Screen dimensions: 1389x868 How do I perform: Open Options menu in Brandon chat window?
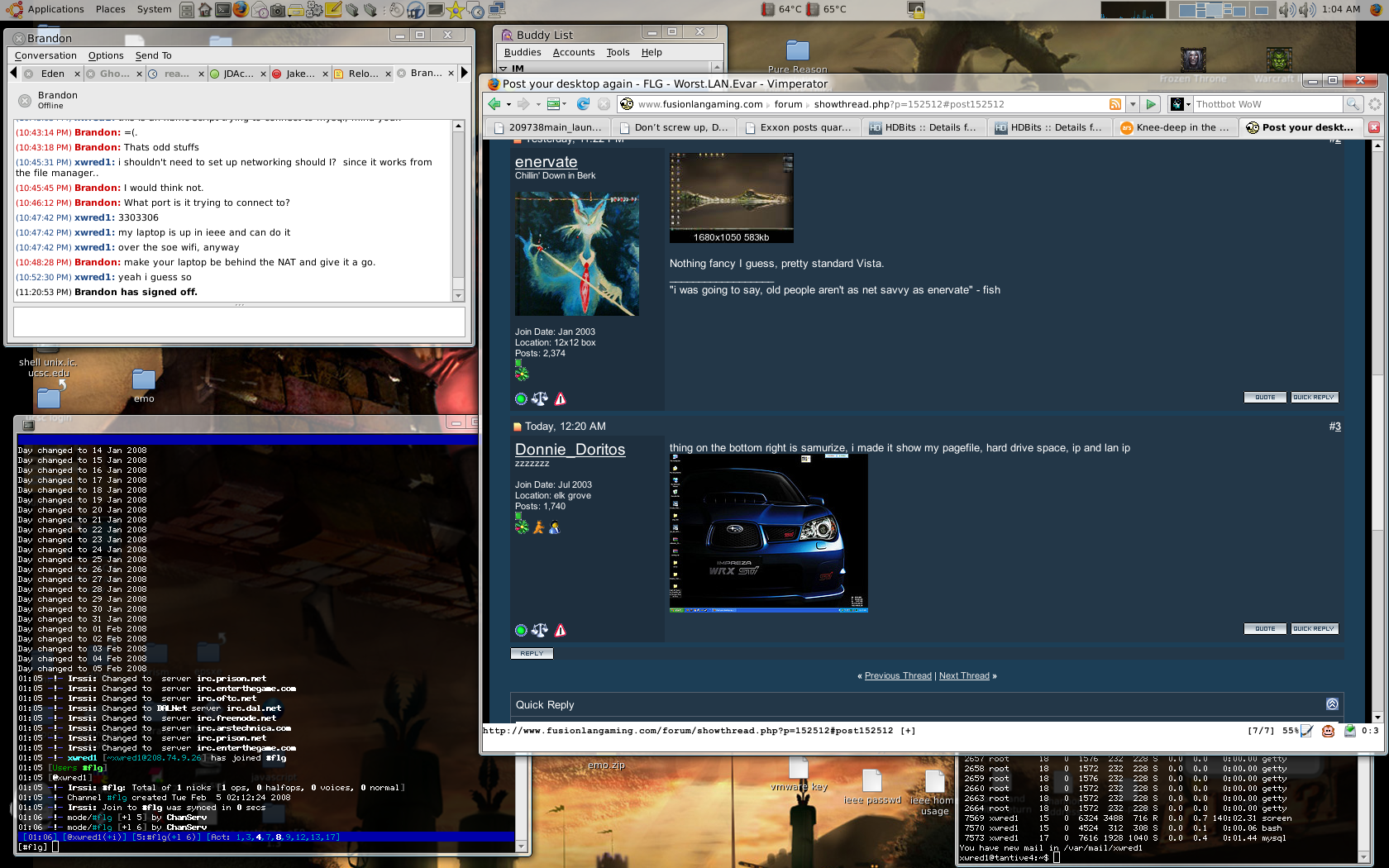[106, 55]
